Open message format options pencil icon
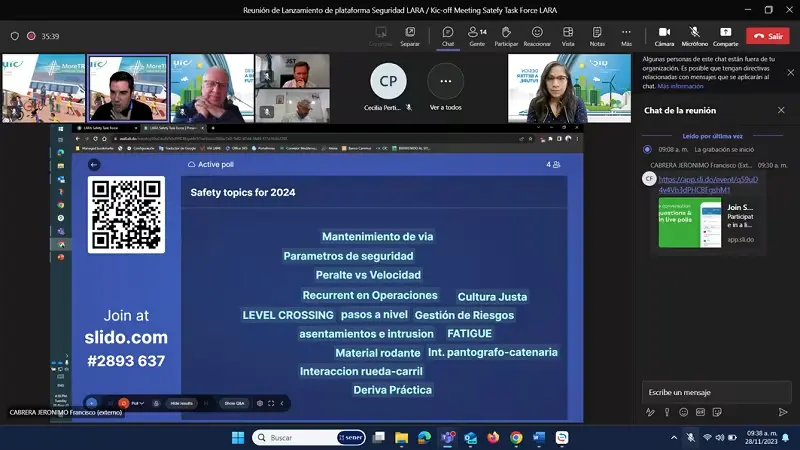Screen dimensions: 800x450 (x=650, y=412)
